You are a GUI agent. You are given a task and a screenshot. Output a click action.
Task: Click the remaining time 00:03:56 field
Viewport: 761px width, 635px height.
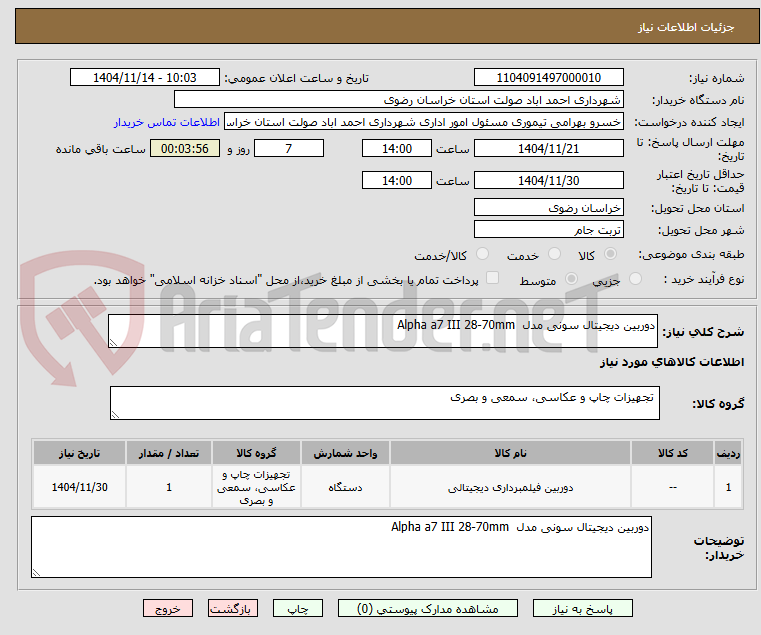coord(185,149)
